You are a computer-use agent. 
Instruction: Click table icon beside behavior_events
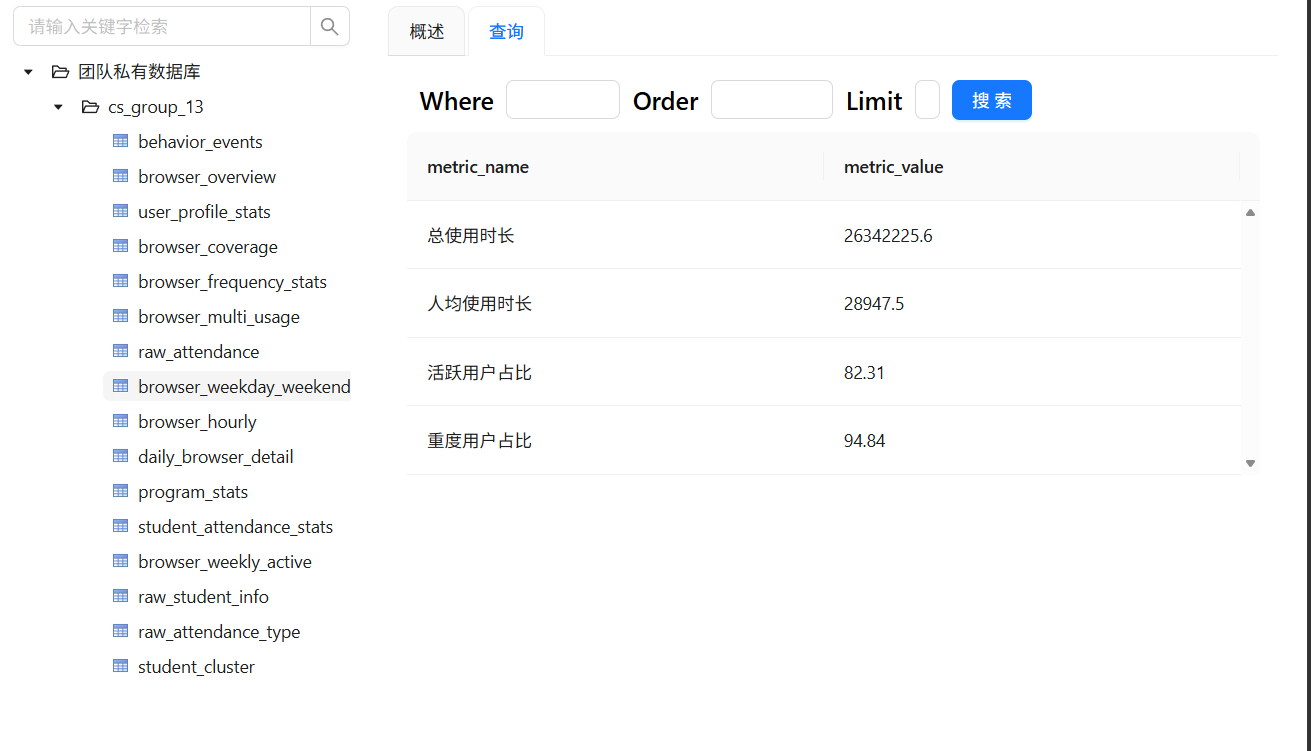120,141
